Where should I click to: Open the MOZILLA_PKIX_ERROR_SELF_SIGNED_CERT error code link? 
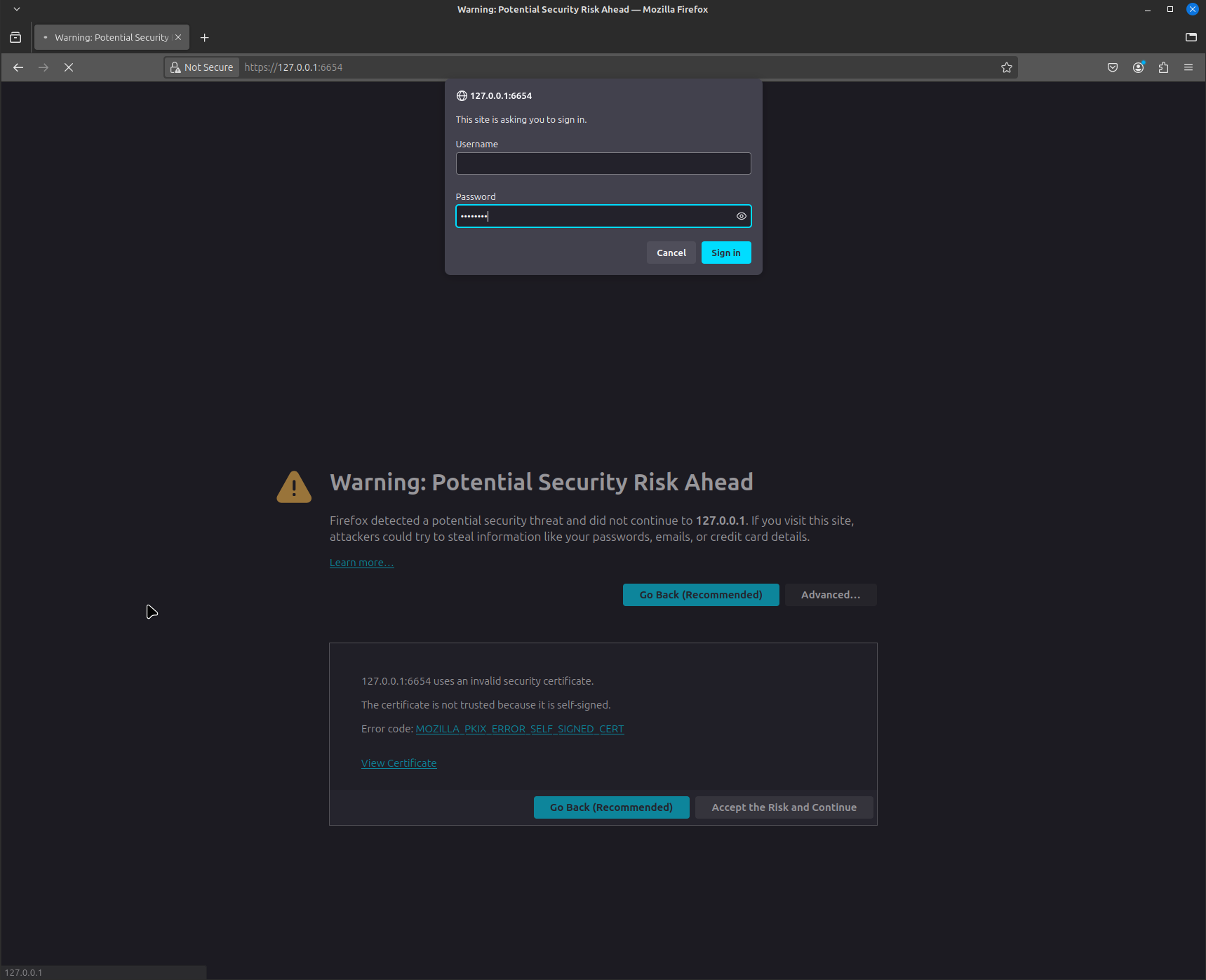pyautogui.click(x=519, y=729)
